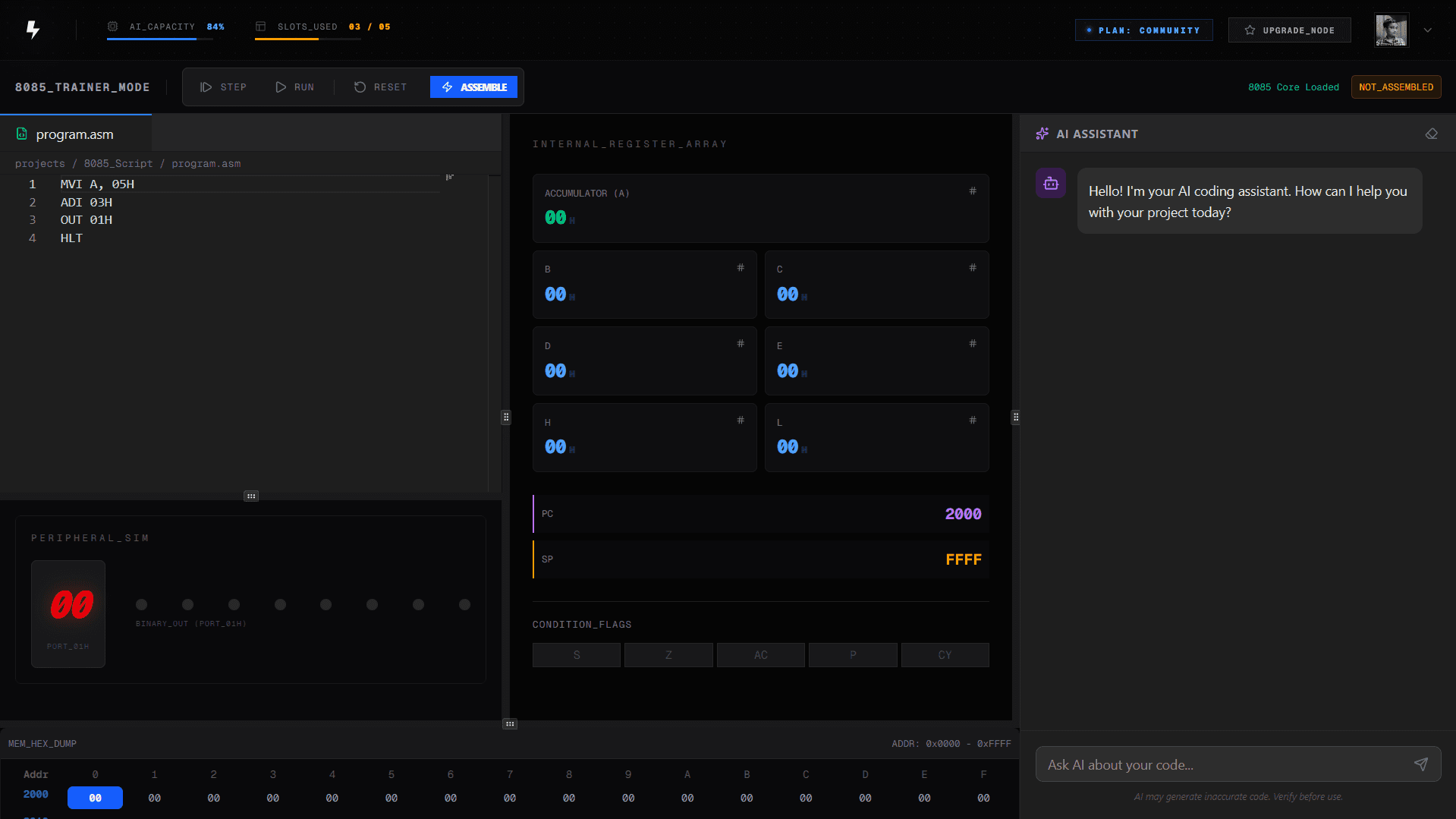
Task: Switch to the program.asm tab
Action: pos(75,134)
